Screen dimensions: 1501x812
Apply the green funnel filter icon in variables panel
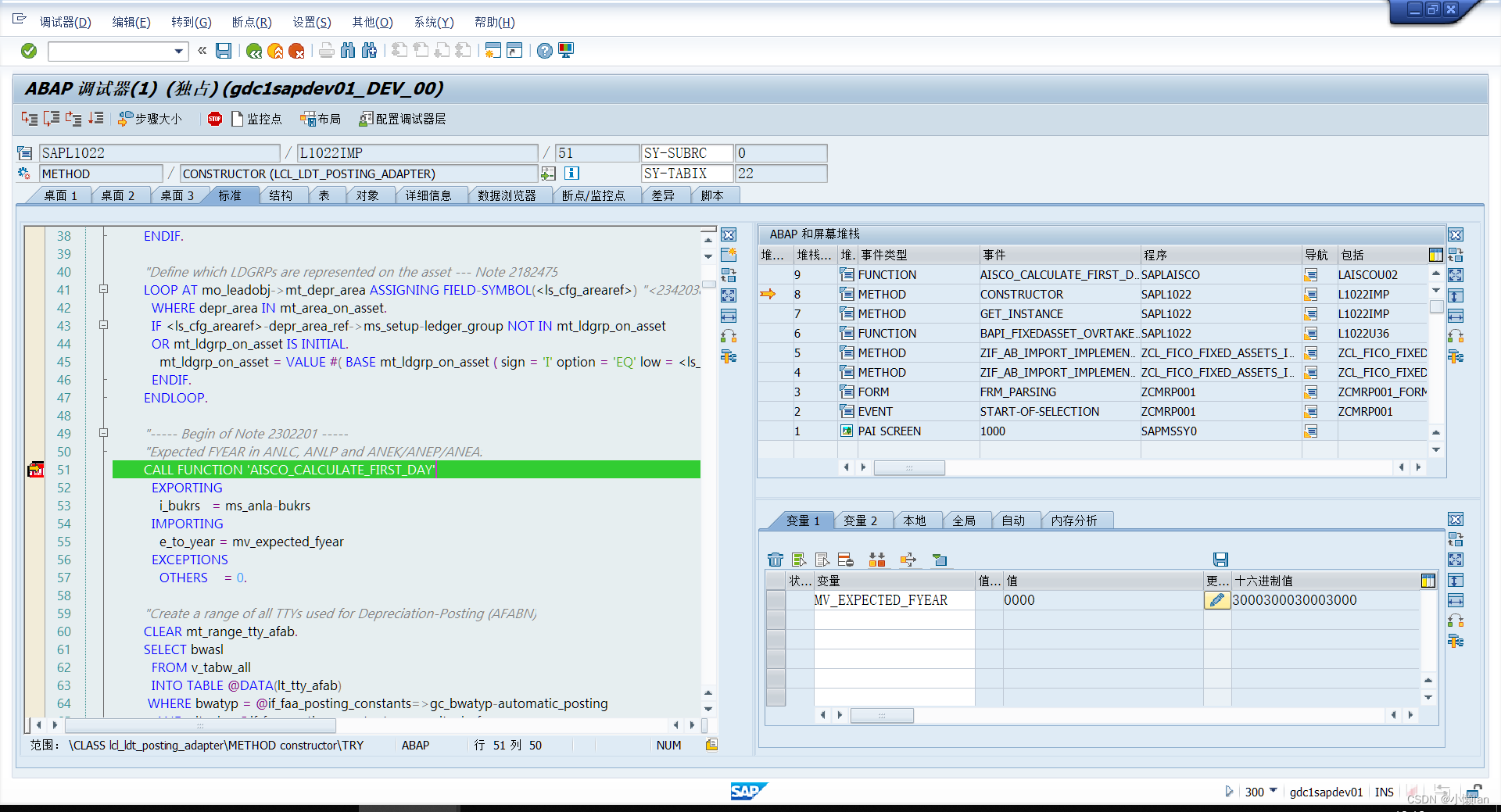(x=939, y=560)
